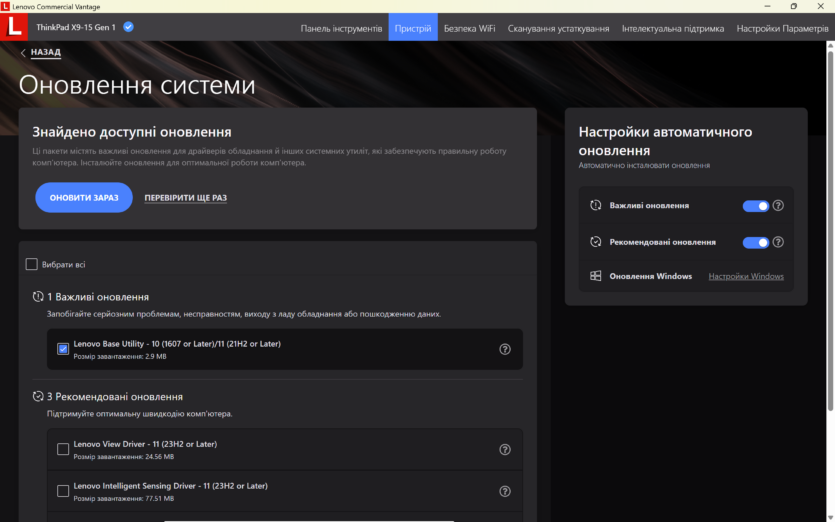Click ПЕРЕВІРИТИ ЩЕ РАЗ link
This screenshot has width=835, height=522.
[185, 198]
